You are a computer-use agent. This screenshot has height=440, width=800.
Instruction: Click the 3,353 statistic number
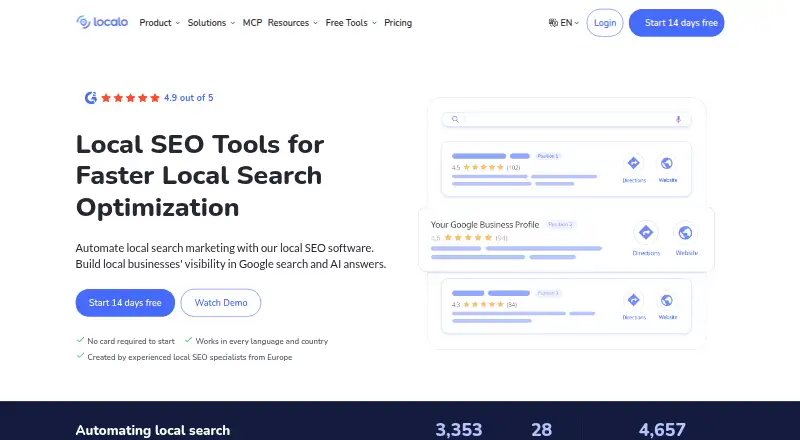[459, 430]
